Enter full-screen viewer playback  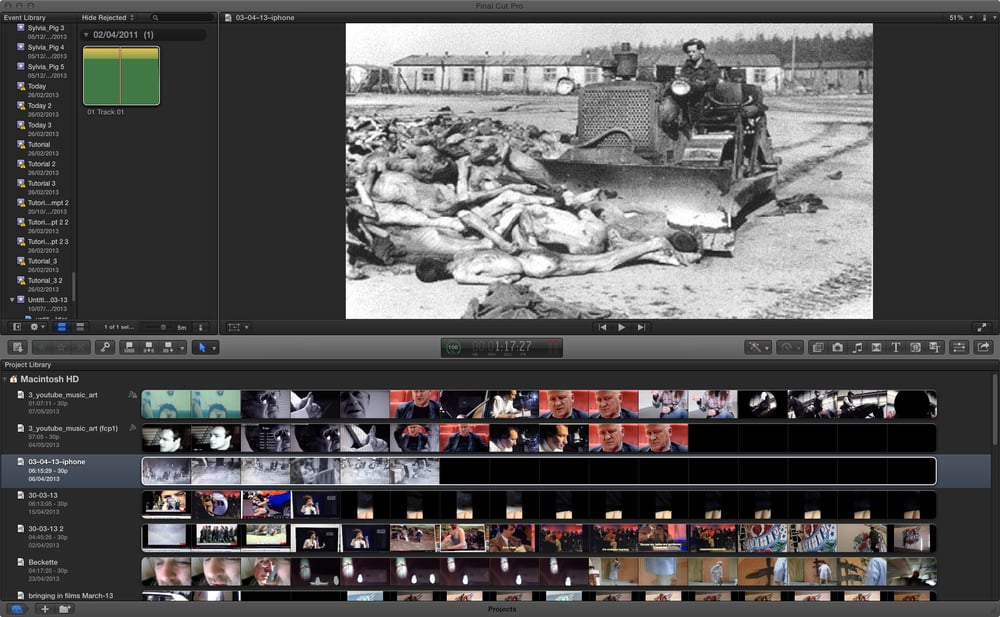(x=981, y=327)
